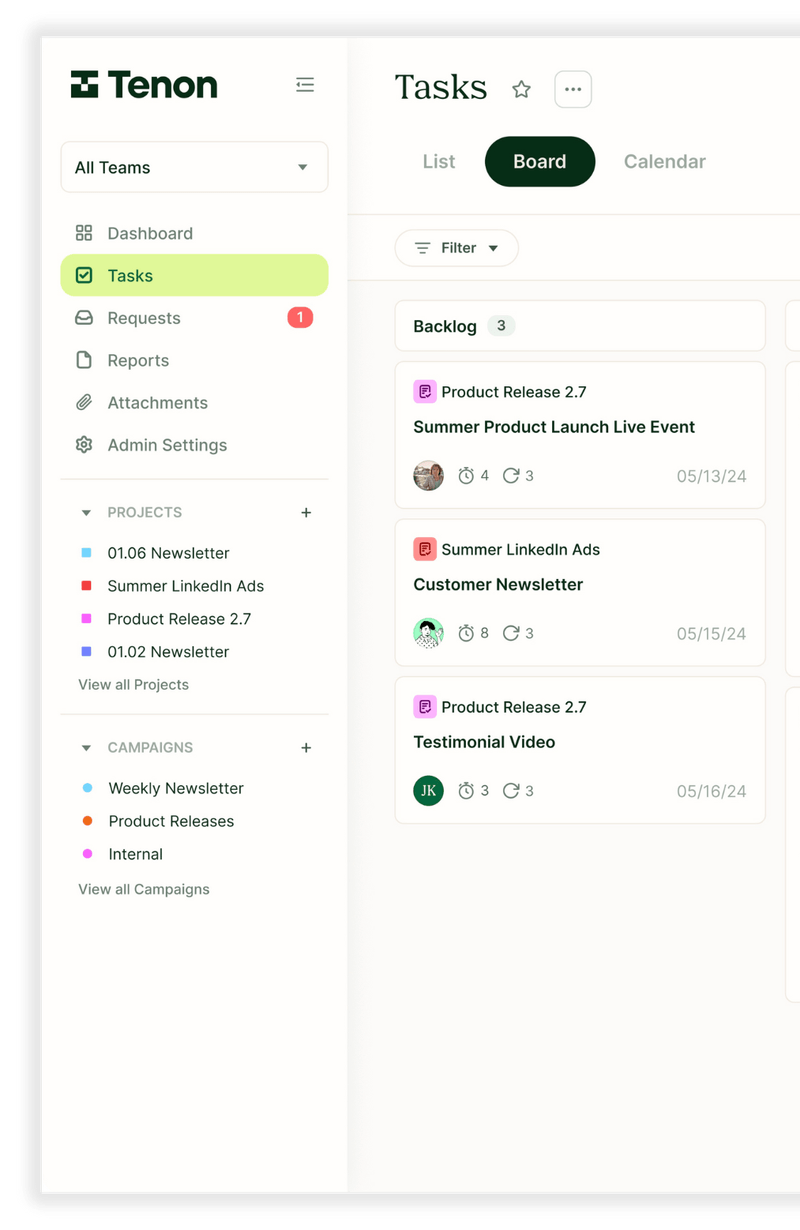Click the sidebar collapse icon near the logo
This screenshot has height=1230, width=800.
[x=305, y=84]
